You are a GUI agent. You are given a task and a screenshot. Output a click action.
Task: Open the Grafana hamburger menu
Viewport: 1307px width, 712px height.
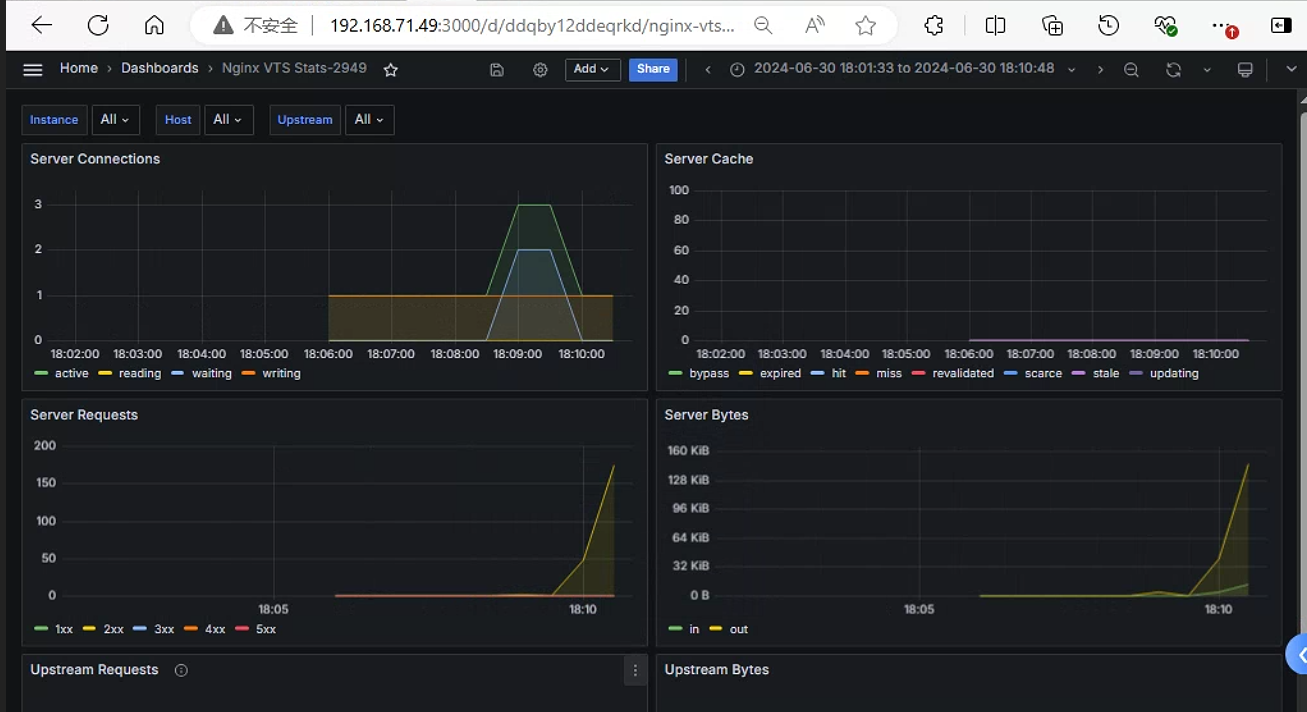(33, 69)
